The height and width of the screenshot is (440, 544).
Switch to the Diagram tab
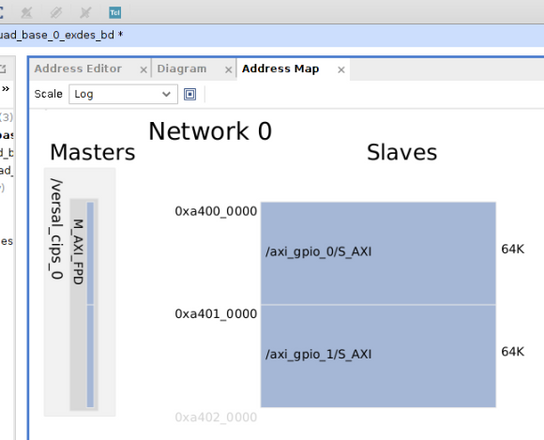pos(182,69)
